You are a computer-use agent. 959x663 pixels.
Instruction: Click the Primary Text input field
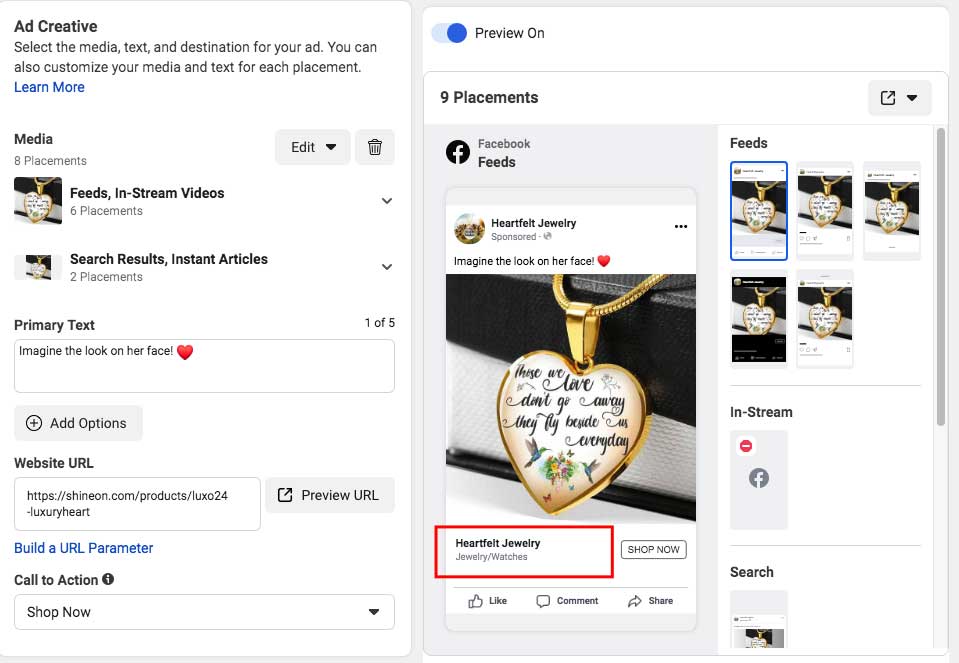[x=204, y=366]
